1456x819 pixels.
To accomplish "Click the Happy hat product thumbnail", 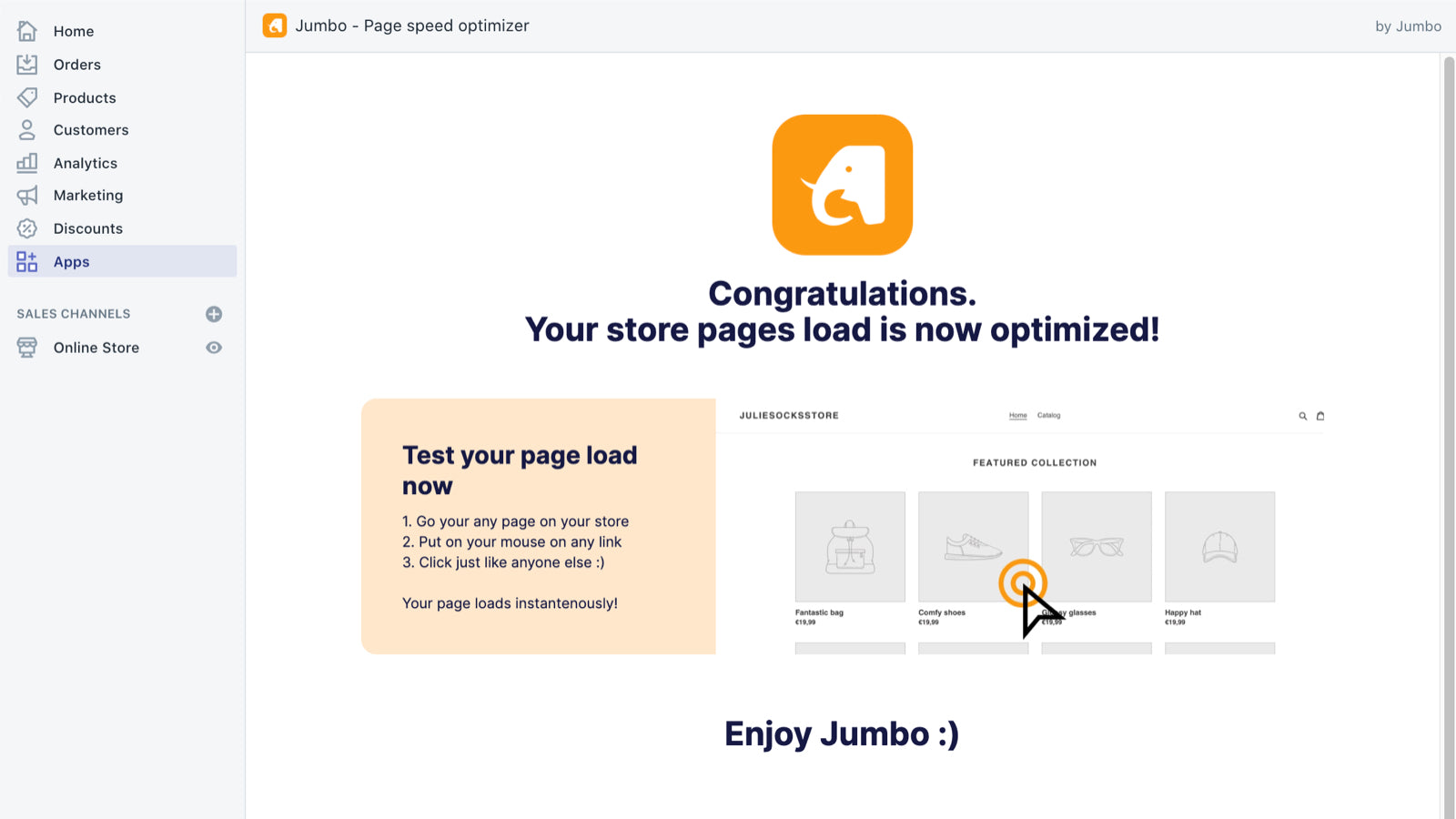I will pyautogui.click(x=1219, y=546).
